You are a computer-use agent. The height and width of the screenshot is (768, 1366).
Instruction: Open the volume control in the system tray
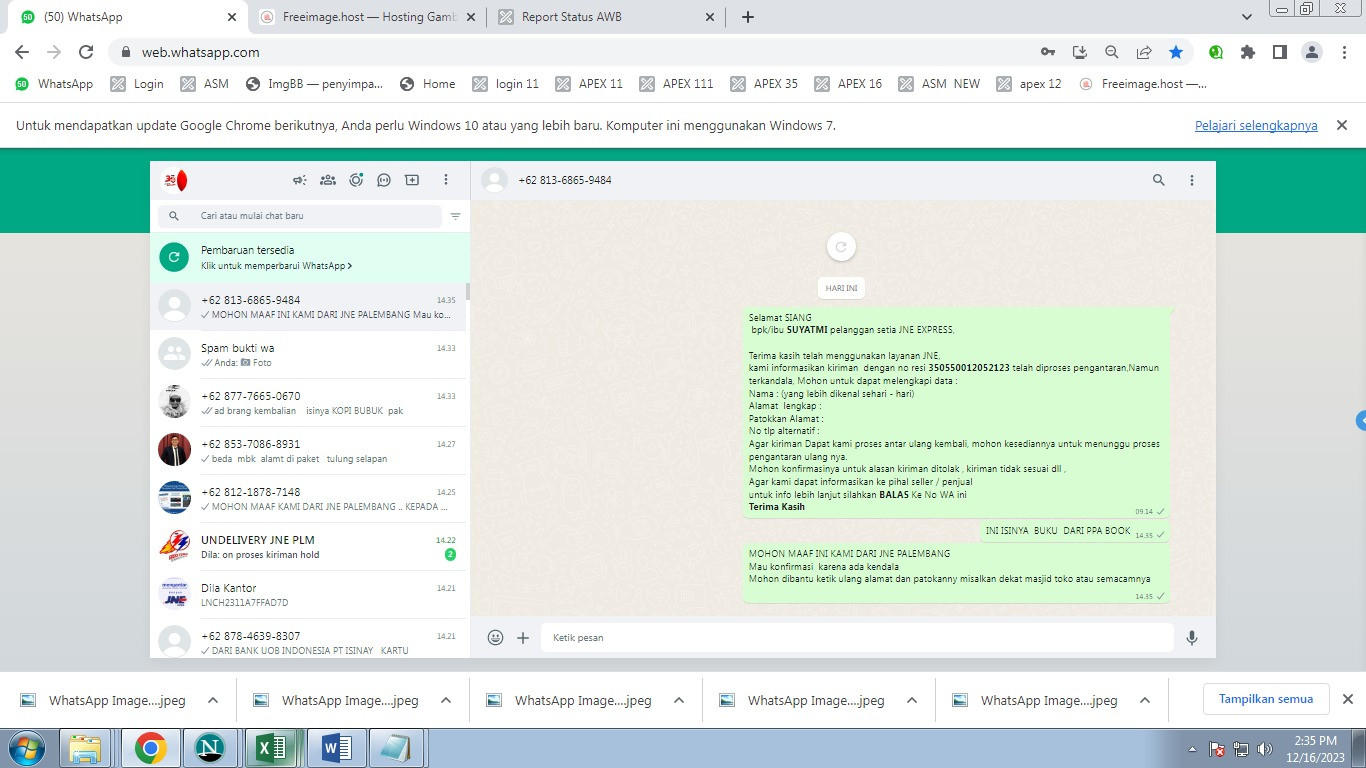(x=1265, y=748)
